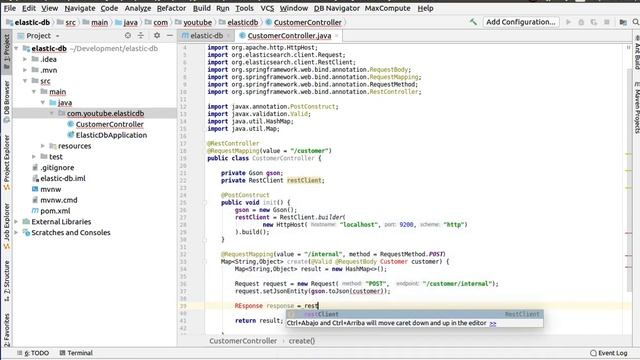640x360 pixels.
Task: Click the Stop square icon in toolbar
Action: pyautogui.click(x=607, y=22)
